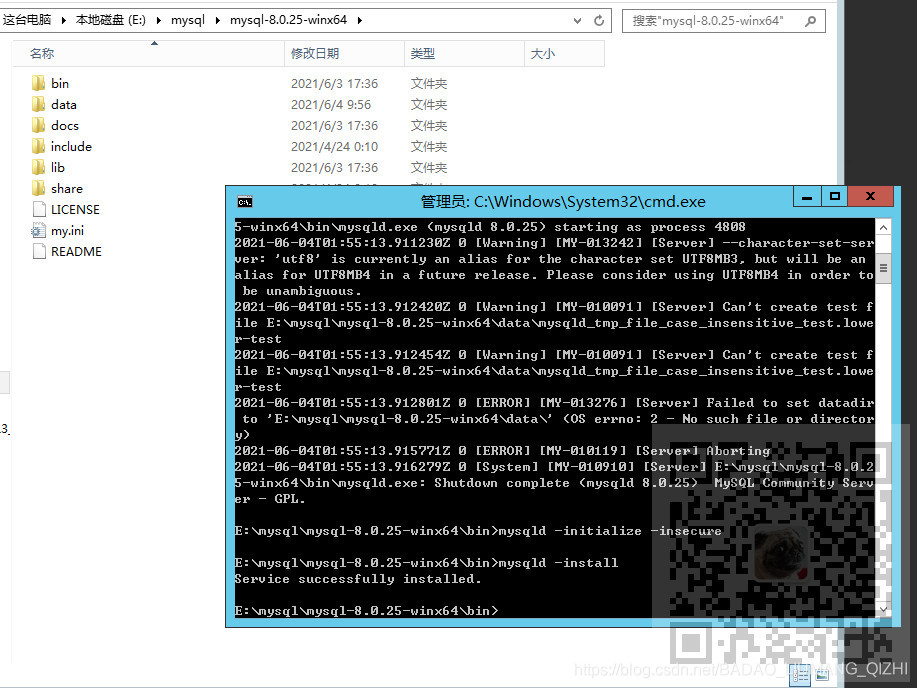Select the lib folder icon

point(39,167)
